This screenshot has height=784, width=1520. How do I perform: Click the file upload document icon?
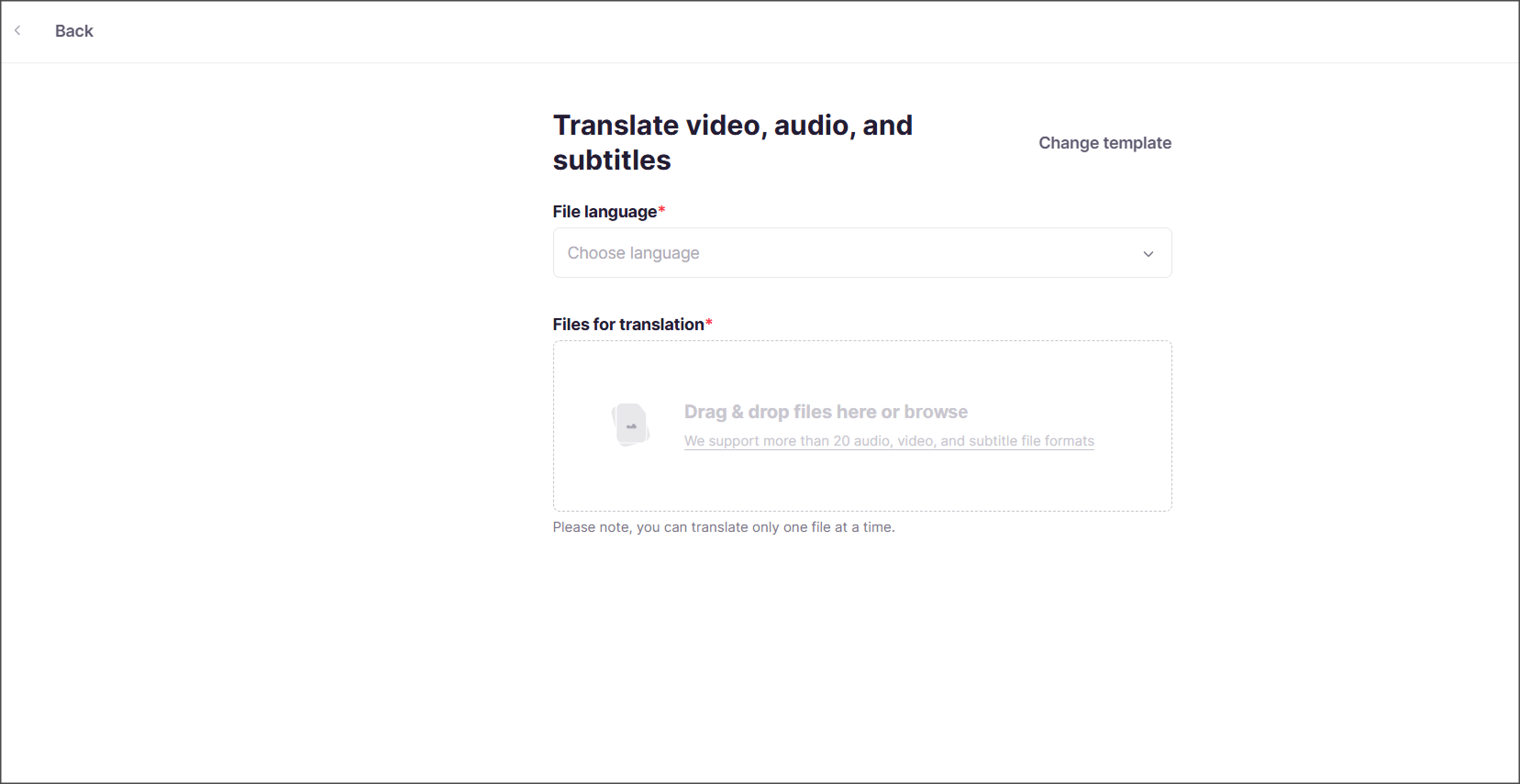pyautogui.click(x=631, y=425)
